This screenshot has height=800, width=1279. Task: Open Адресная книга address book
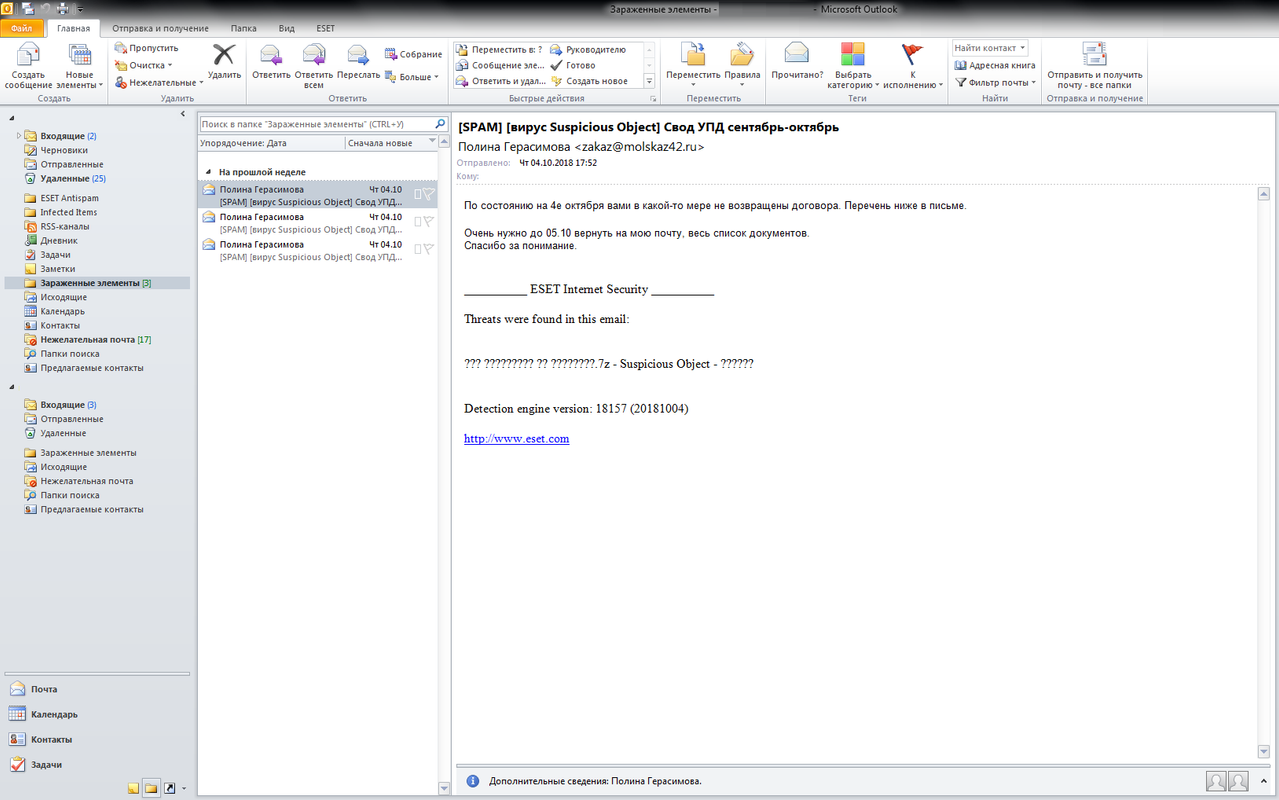(995, 65)
